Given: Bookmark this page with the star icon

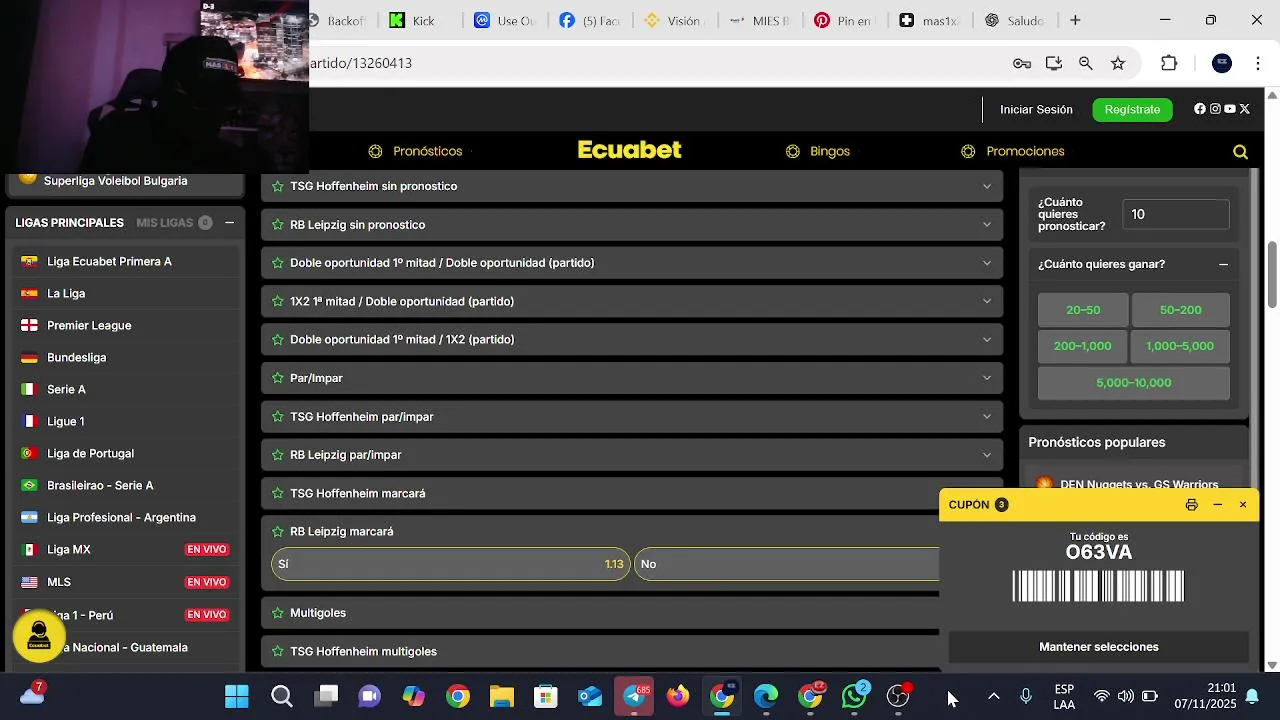Looking at the screenshot, I should pyautogui.click(x=1118, y=63).
